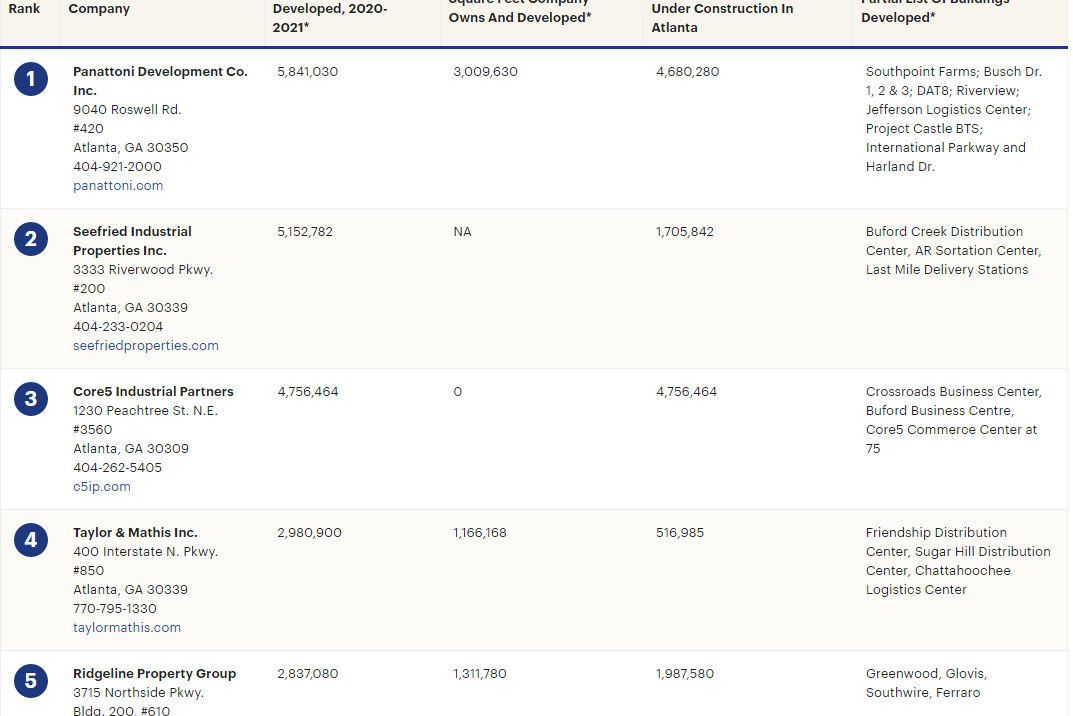Click the Company column header
Screen dimensions: 1073x716
pos(99,9)
